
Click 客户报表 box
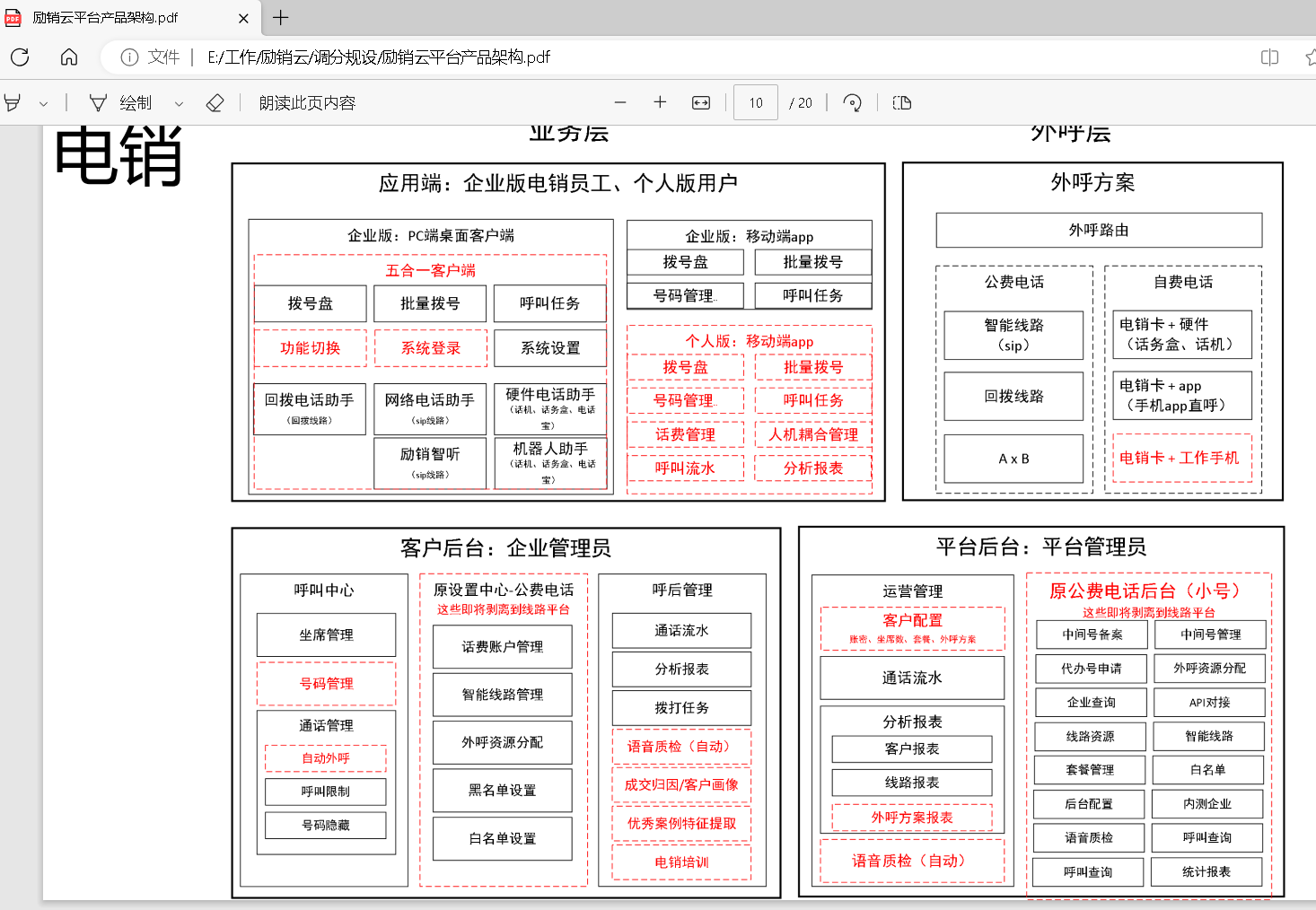pos(912,749)
